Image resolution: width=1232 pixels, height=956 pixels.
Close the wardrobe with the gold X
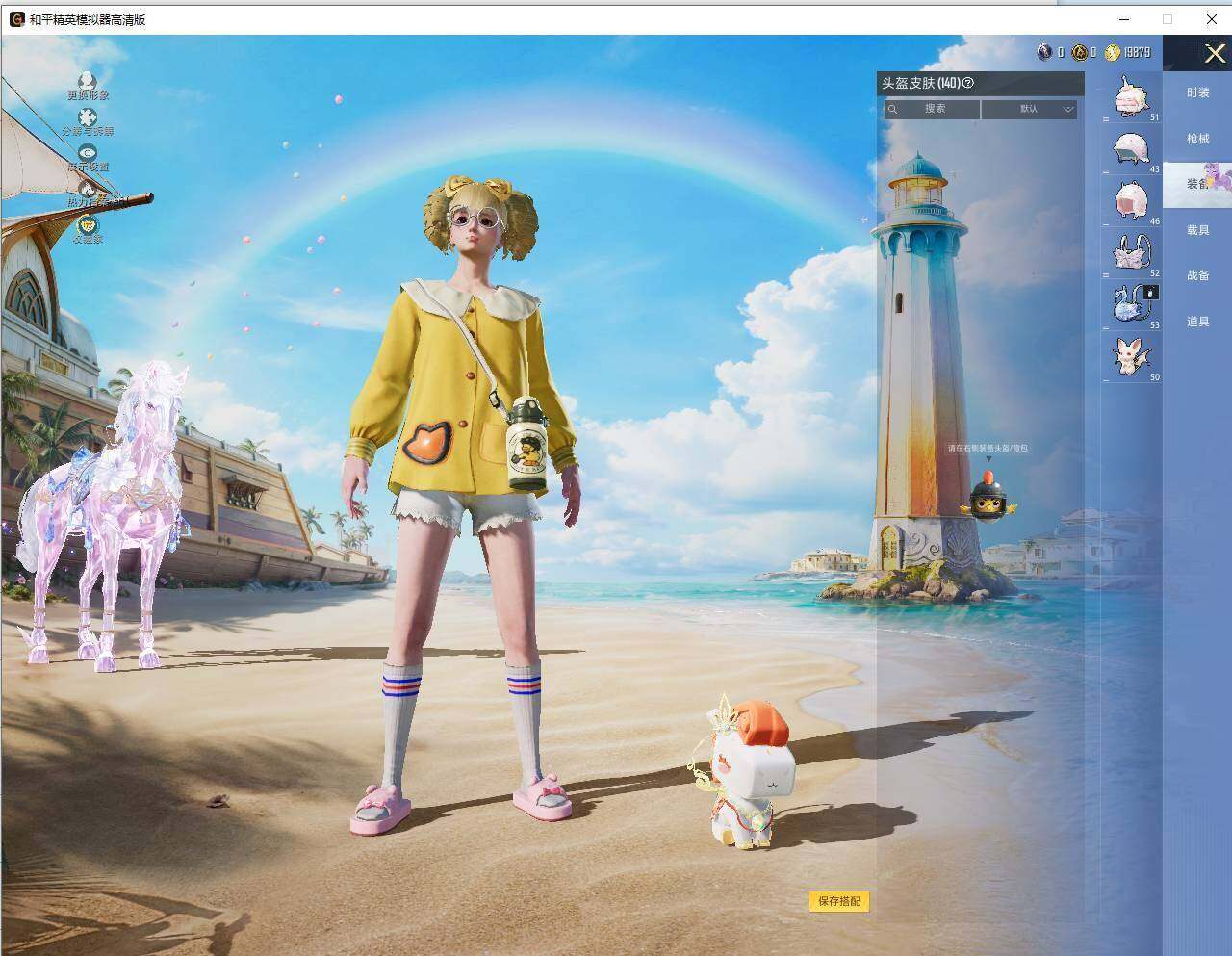click(x=1215, y=54)
